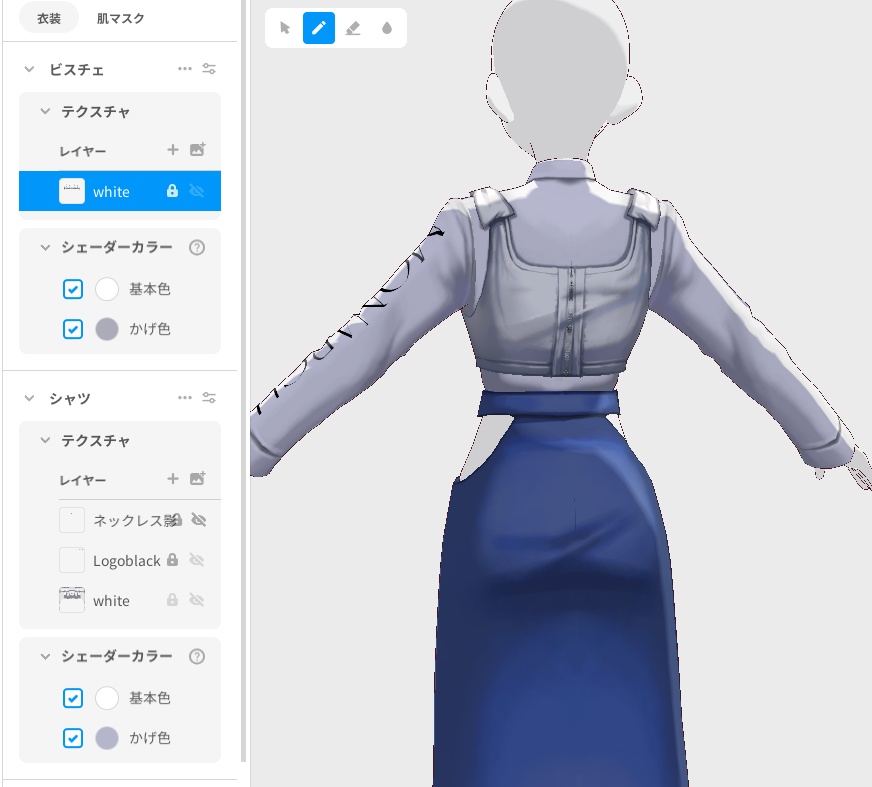Add a new layer in ビスチェ texture

(172, 150)
